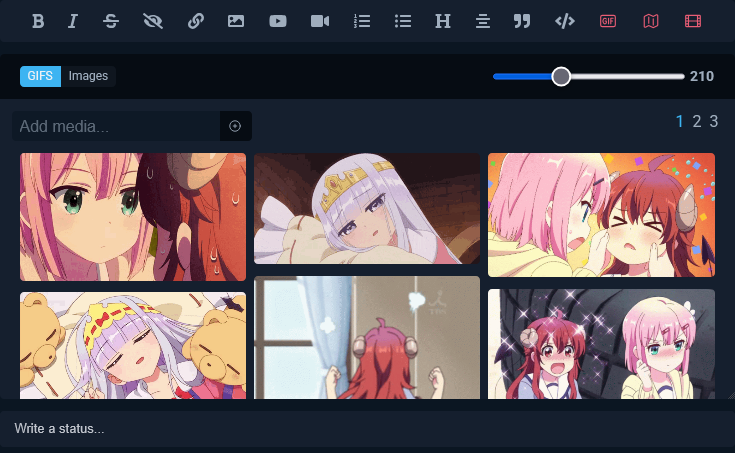Insert a header with H icon
Image resolution: width=735 pixels, height=453 pixels.
click(442, 21)
